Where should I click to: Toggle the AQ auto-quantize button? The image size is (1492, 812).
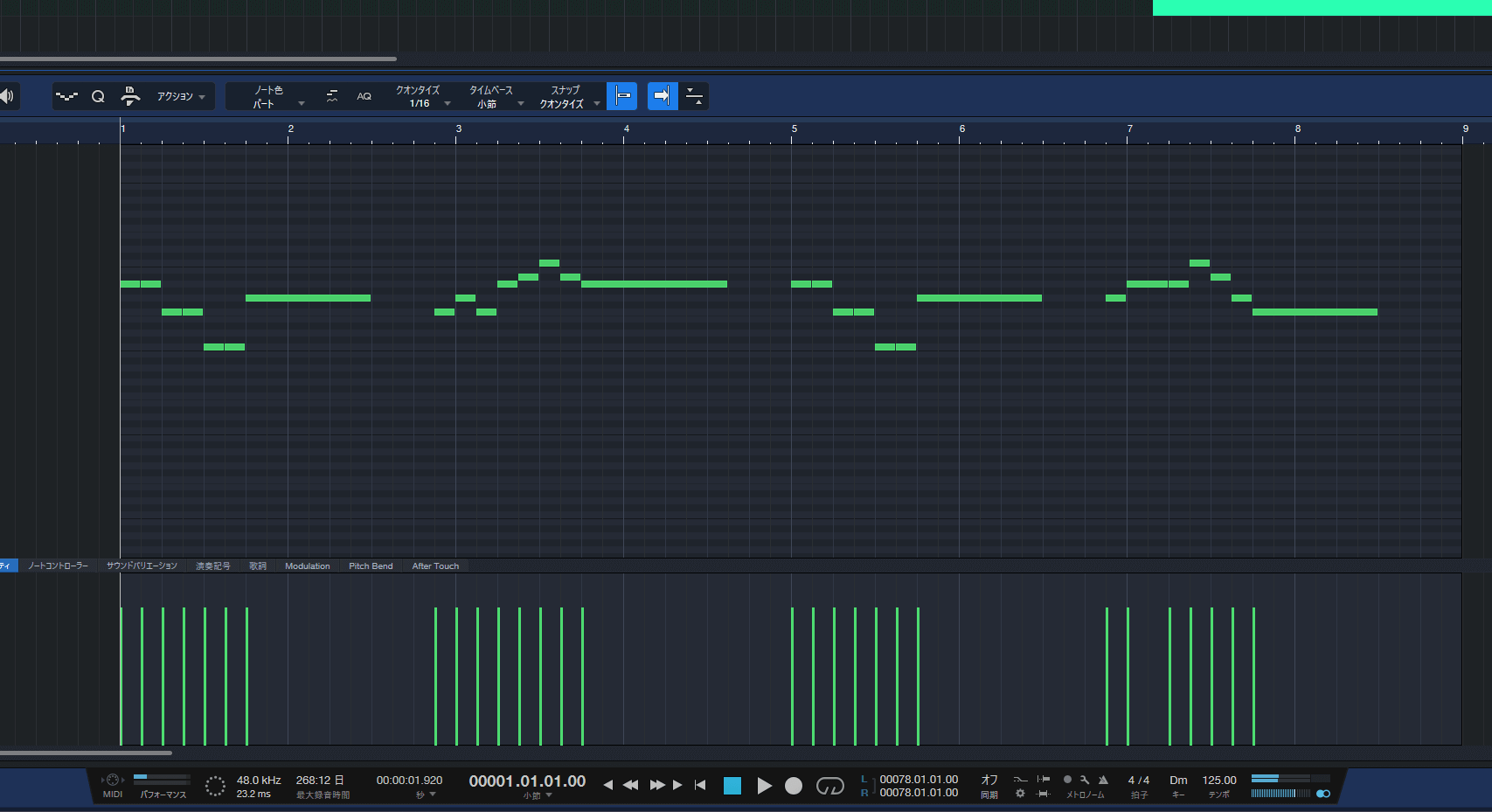(364, 96)
